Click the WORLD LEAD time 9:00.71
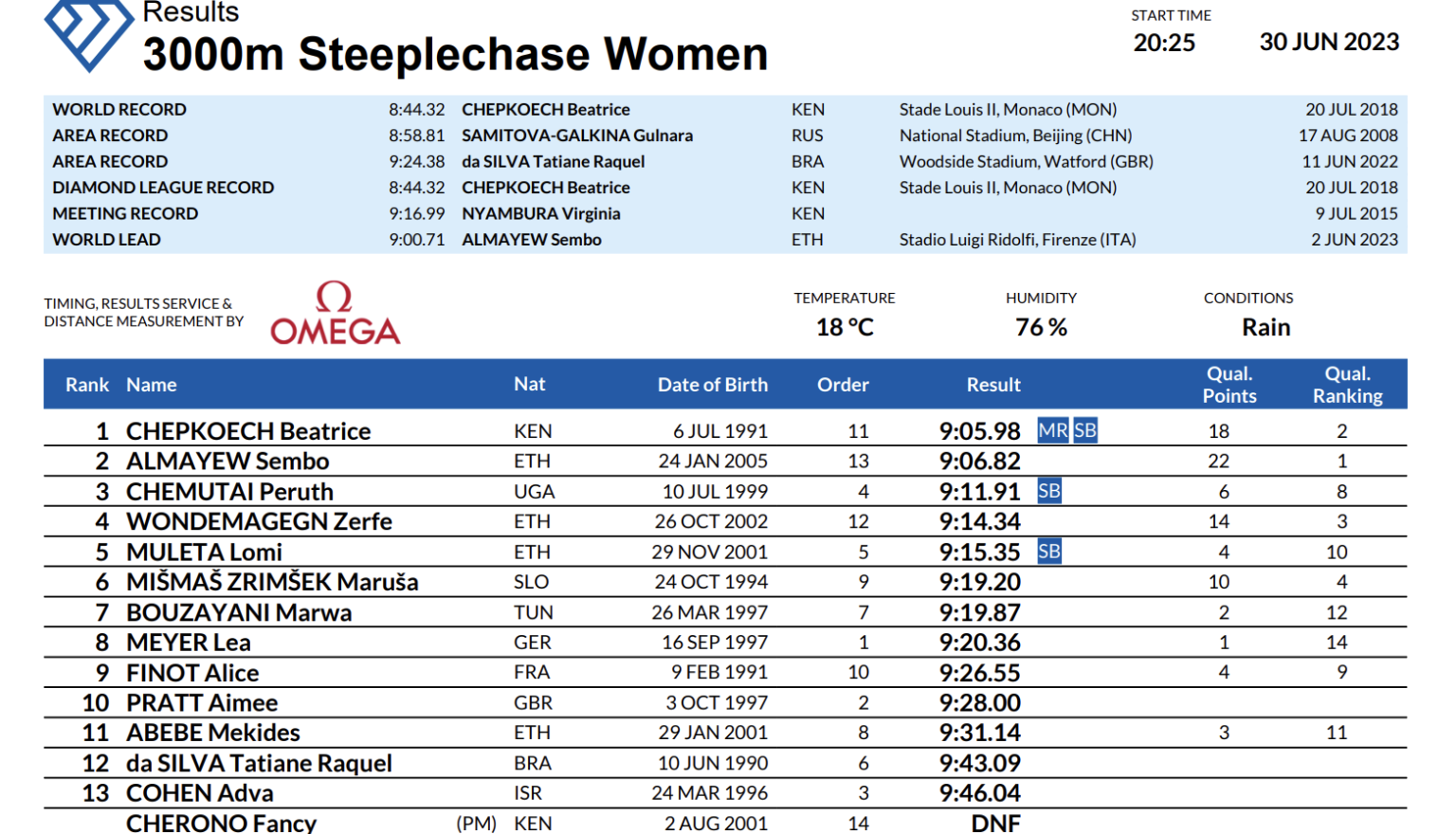 (416, 240)
